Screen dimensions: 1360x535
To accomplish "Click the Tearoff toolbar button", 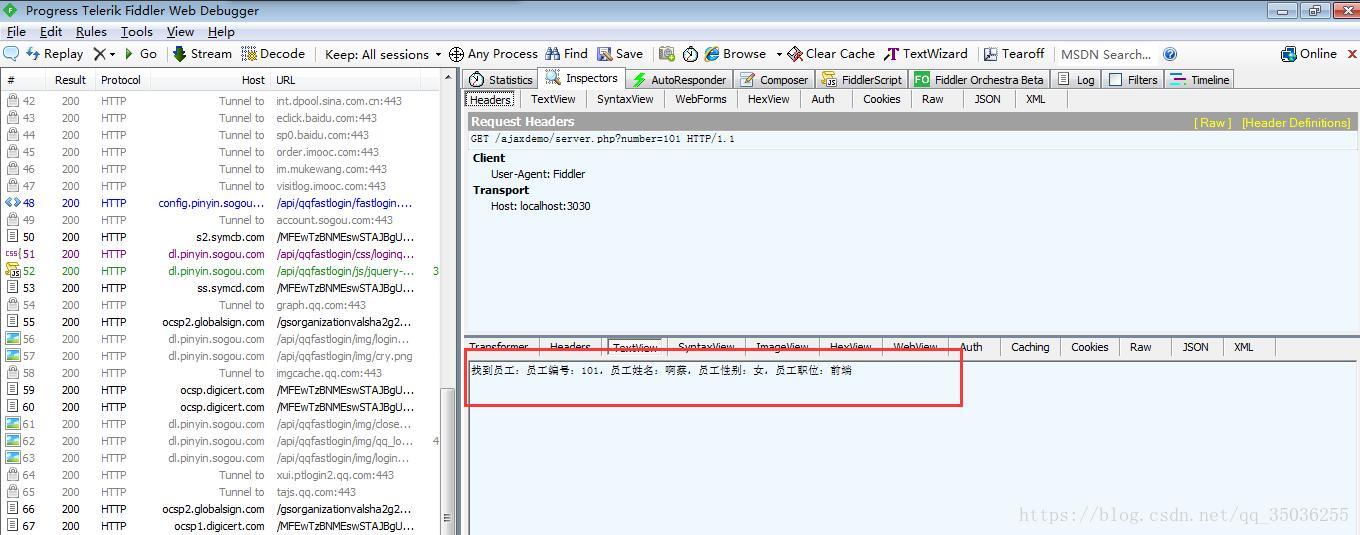I will click(1014, 54).
